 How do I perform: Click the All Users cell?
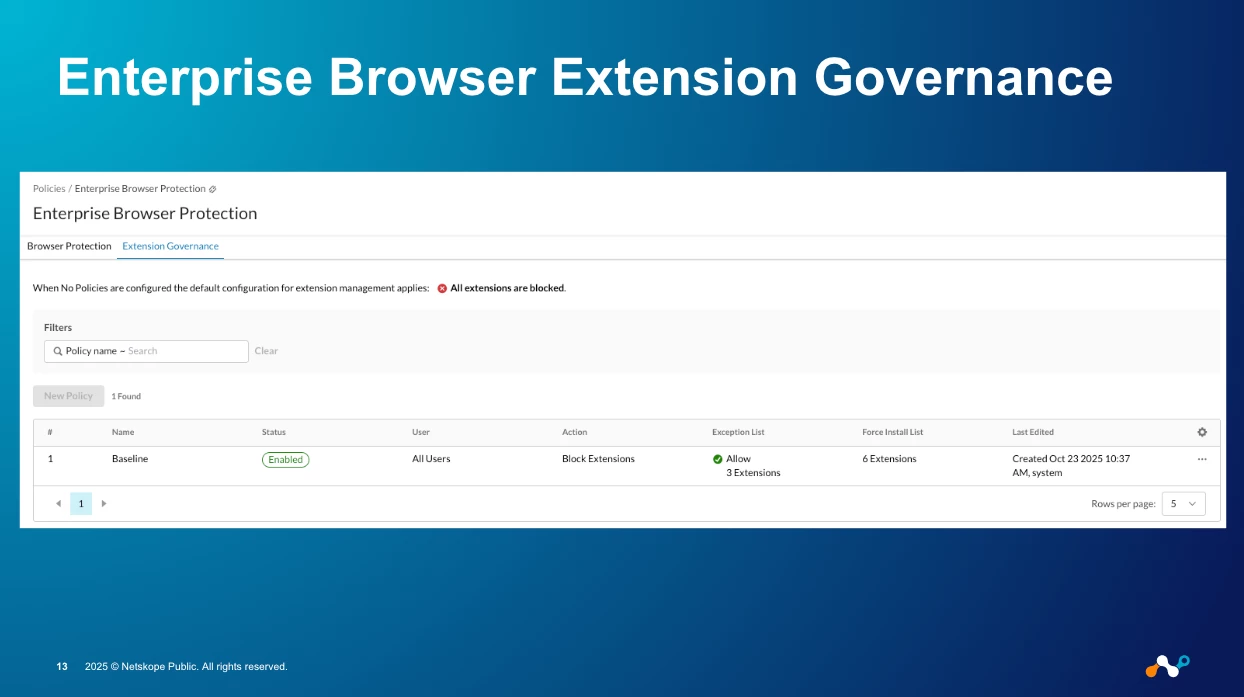pos(431,459)
